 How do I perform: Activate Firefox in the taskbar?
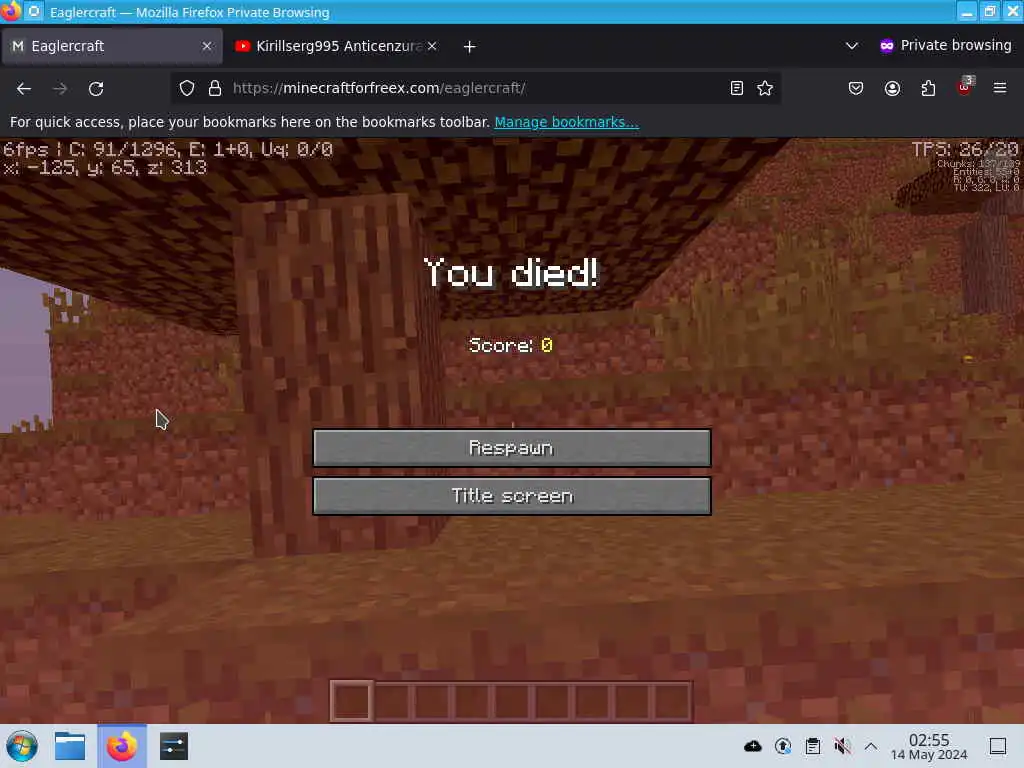[x=122, y=746]
